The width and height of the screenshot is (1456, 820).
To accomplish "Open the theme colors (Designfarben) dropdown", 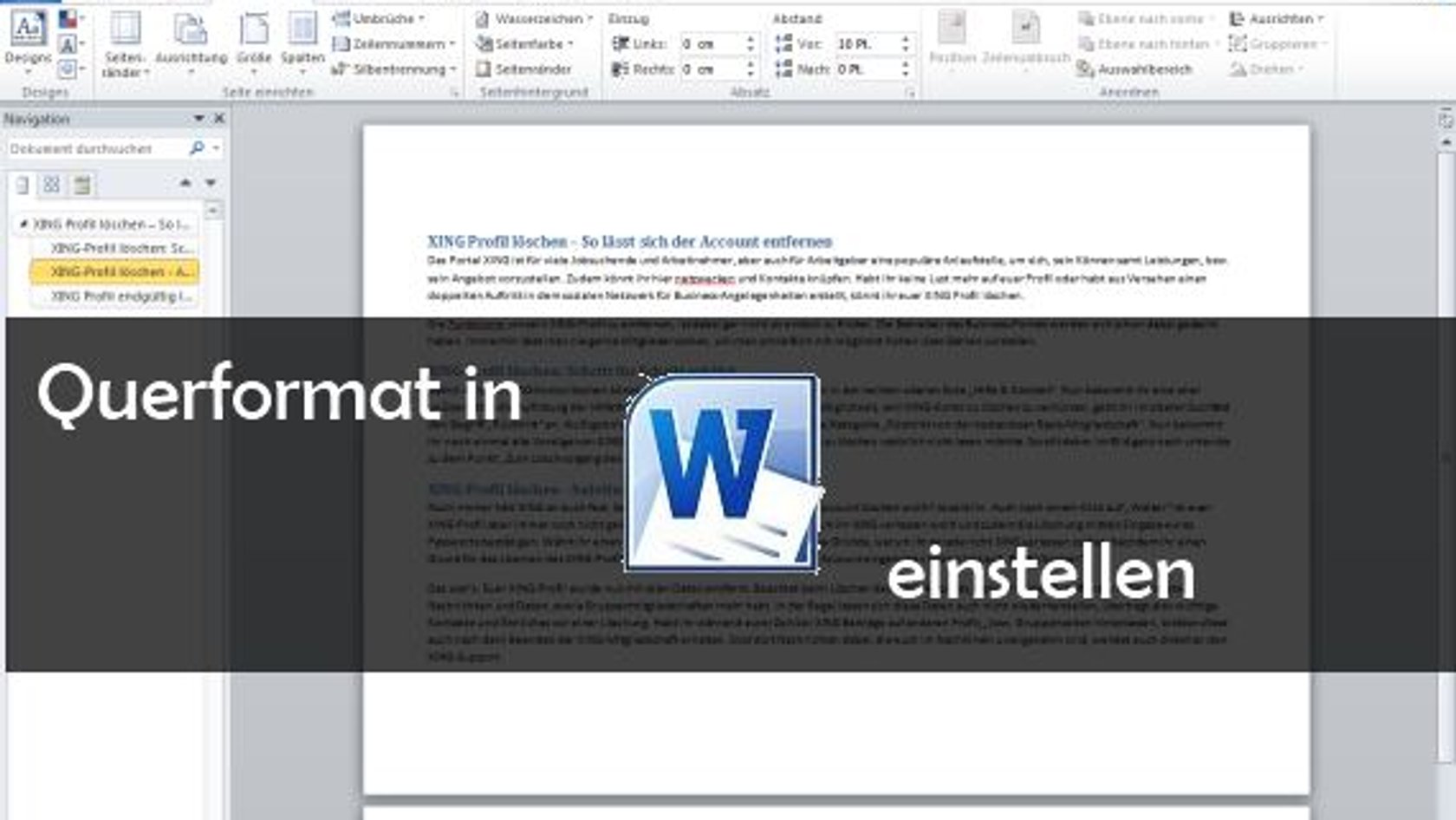I will click(72, 18).
